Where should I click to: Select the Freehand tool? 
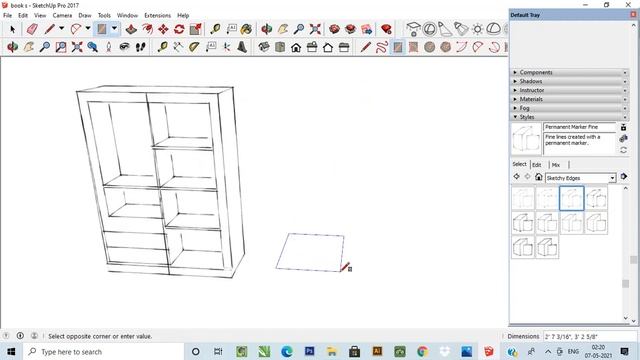tap(381, 47)
